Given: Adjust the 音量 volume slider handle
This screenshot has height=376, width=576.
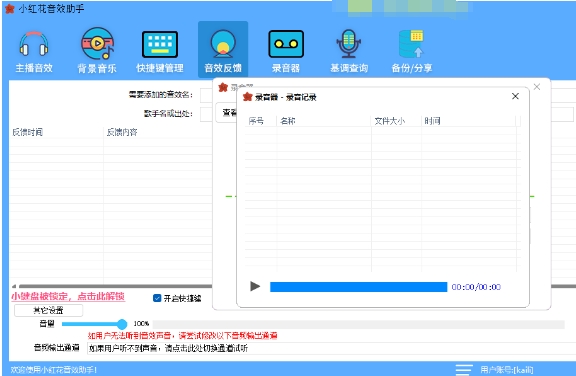Looking at the screenshot, I should coord(122,324).
